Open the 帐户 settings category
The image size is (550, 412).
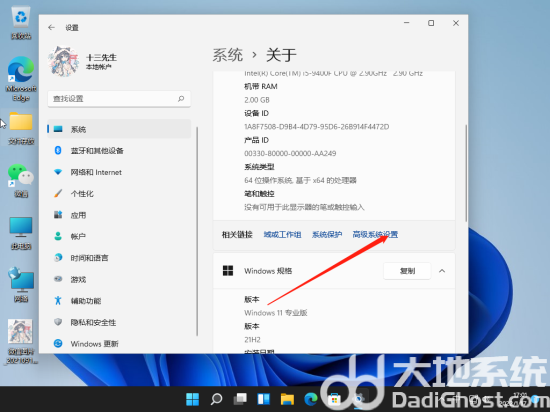[119, 236]
